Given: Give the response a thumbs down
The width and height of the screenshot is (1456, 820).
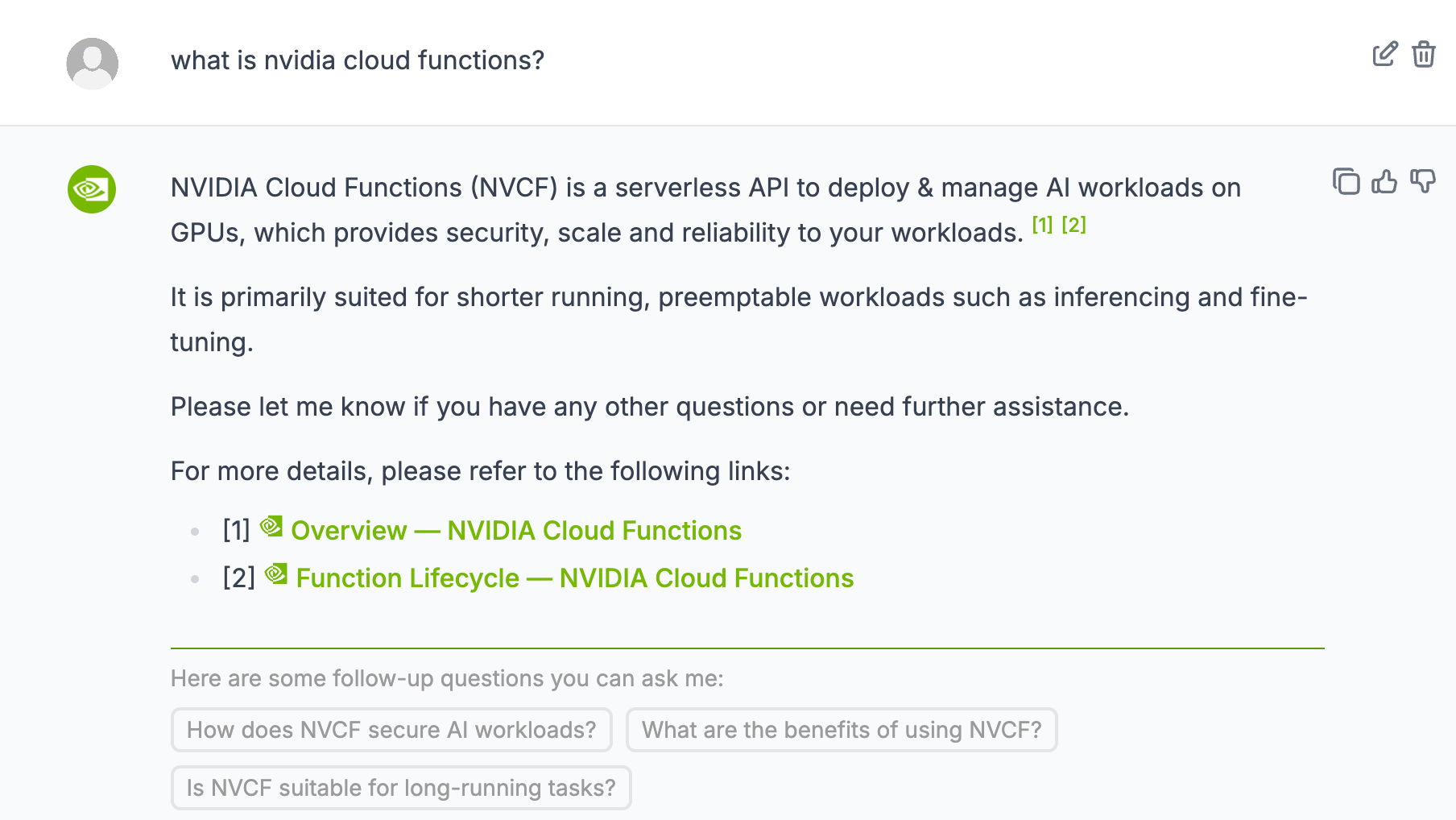Looking at the screenshot, I should [1423, 181].
